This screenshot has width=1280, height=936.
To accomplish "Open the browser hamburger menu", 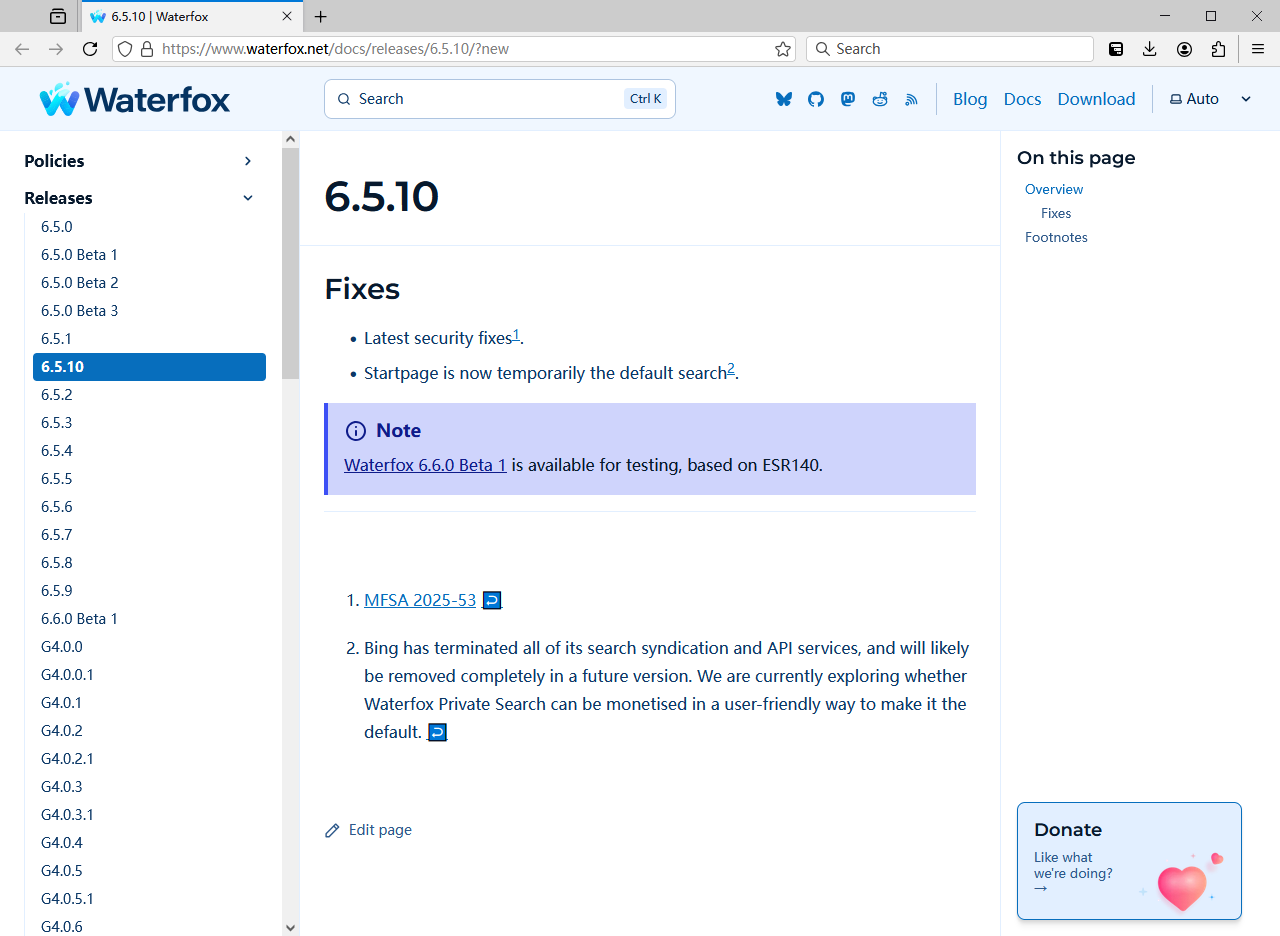I will (1259, 49).
